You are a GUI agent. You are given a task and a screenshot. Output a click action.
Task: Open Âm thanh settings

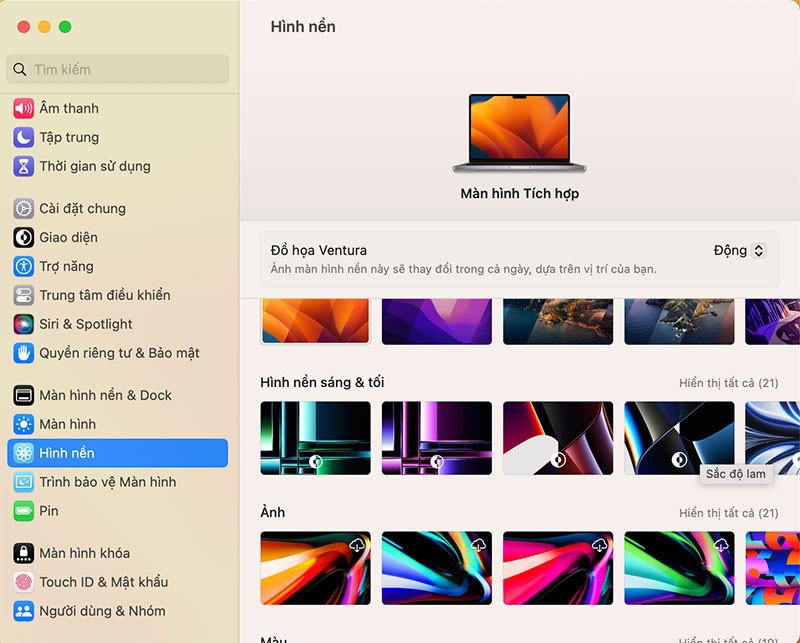(x=117, y=108)
